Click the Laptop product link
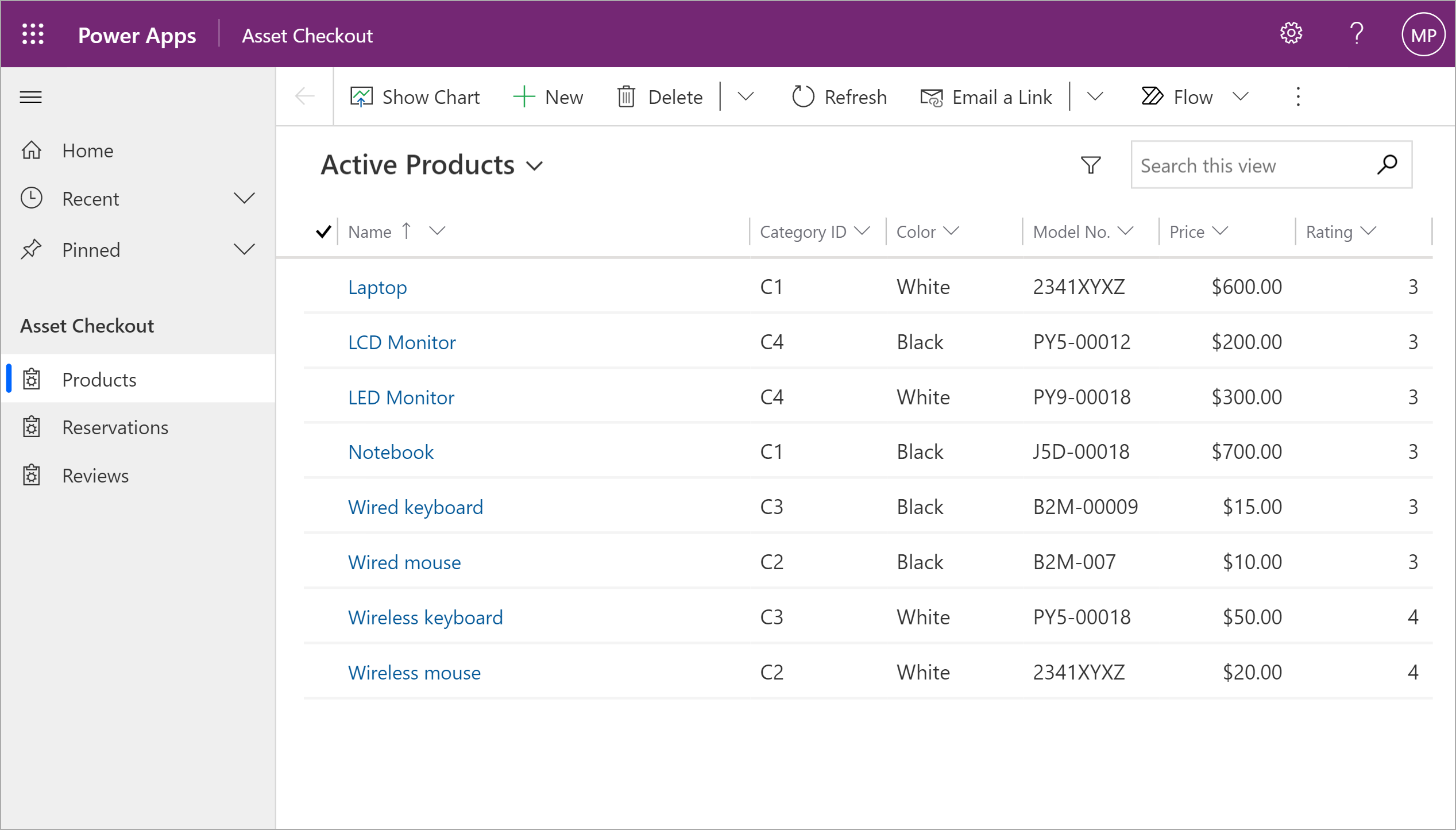Screen dimensions: 1456x830 tap(377, 287)
